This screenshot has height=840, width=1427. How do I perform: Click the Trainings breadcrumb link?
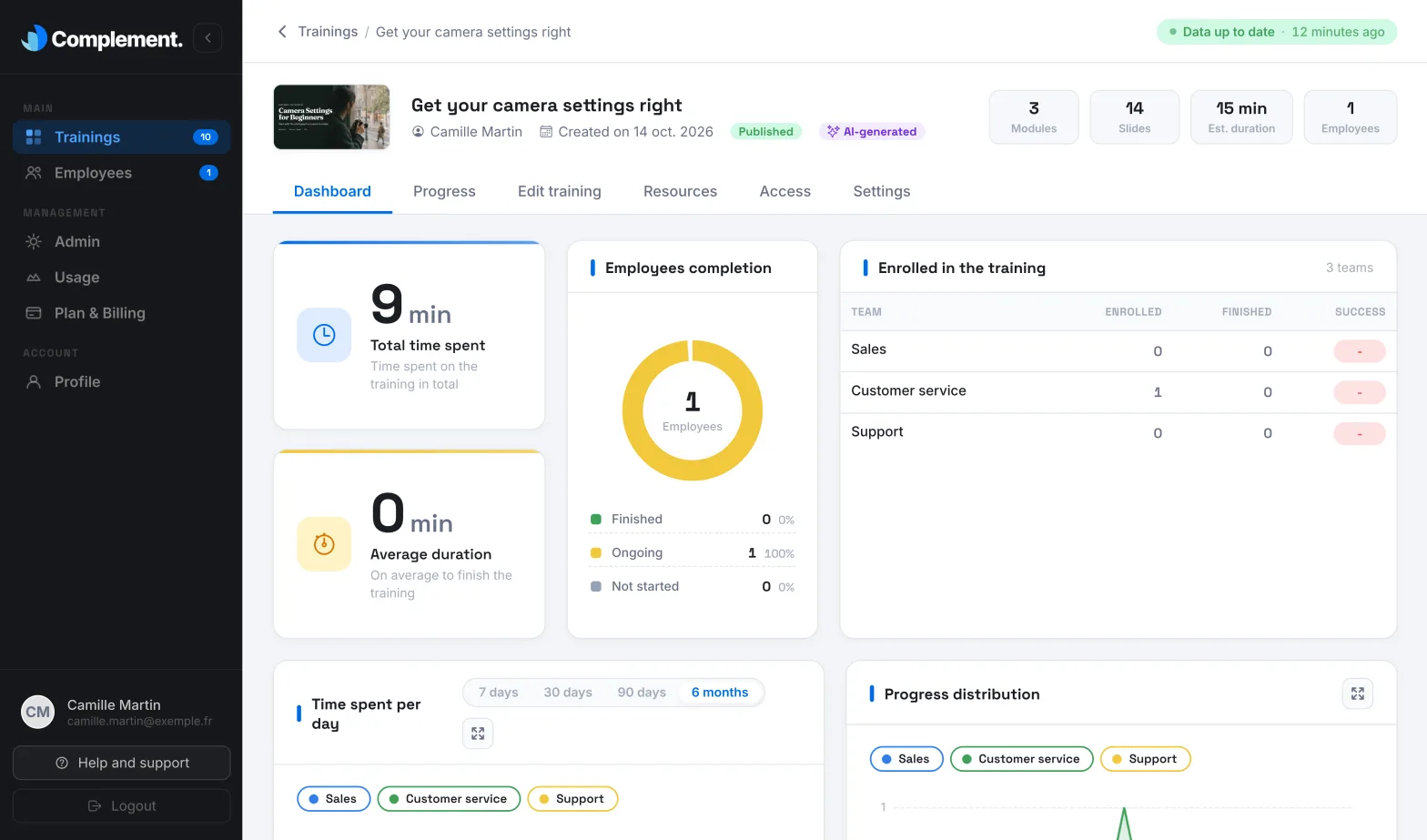click(x=328, y=32)
